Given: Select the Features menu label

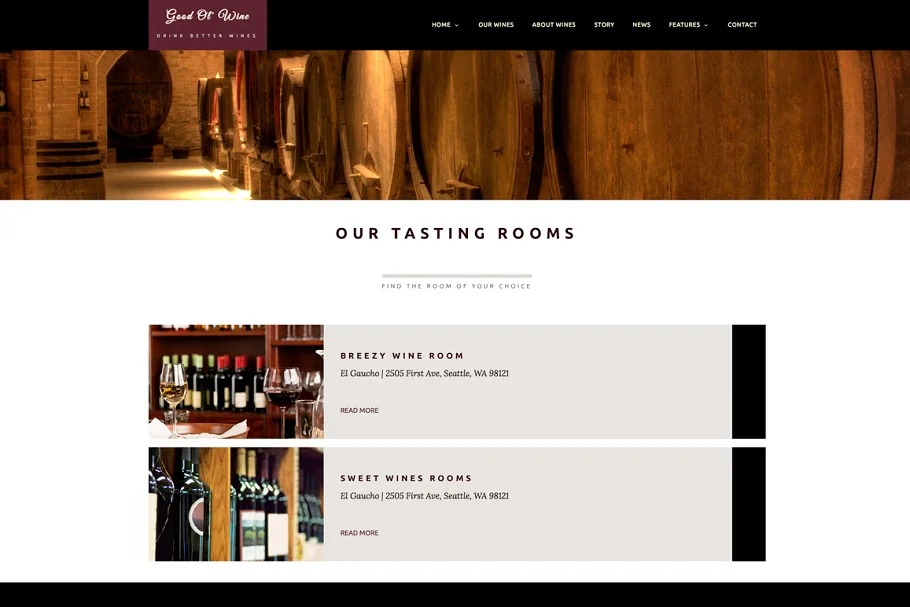Looking at the screenshot, I should click(684, 24).
